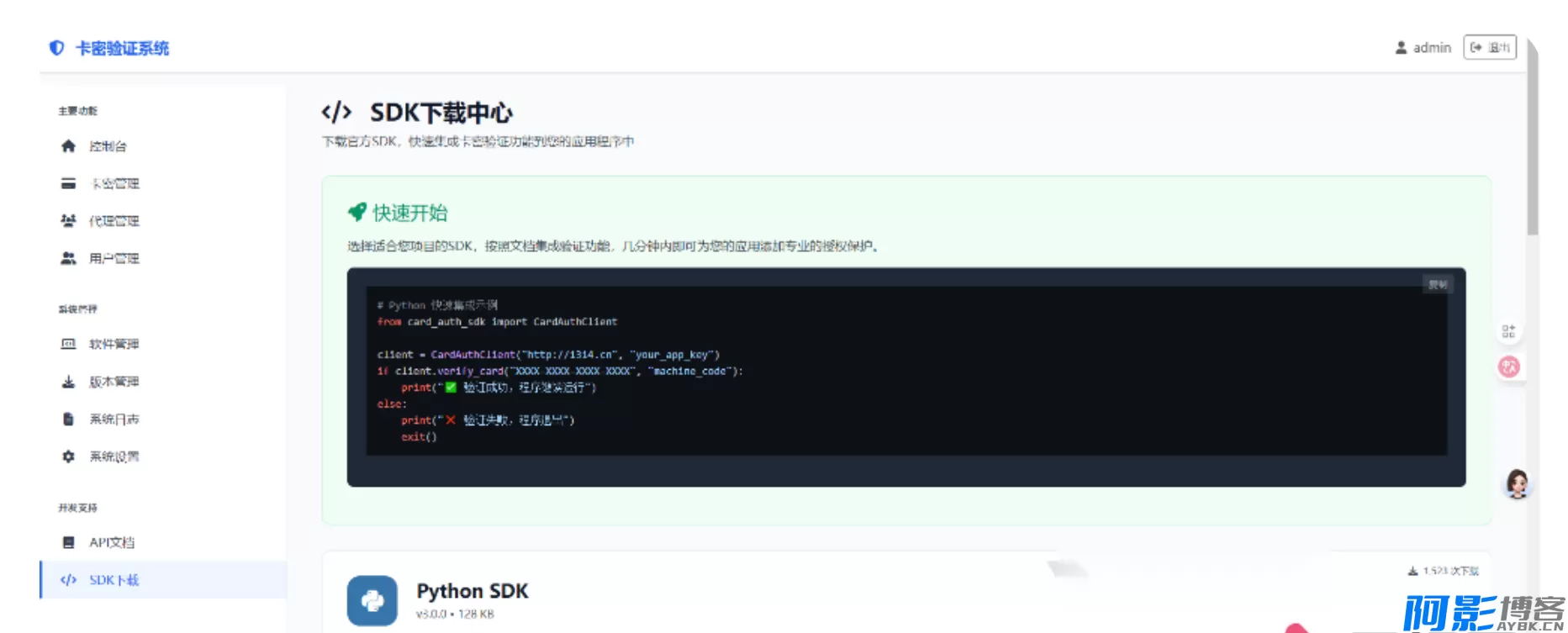Viewport: 1568px width, 633px height.
Task: Click the software icon for 软件管理
Action: pyautogui.click(x=68, y=344)
